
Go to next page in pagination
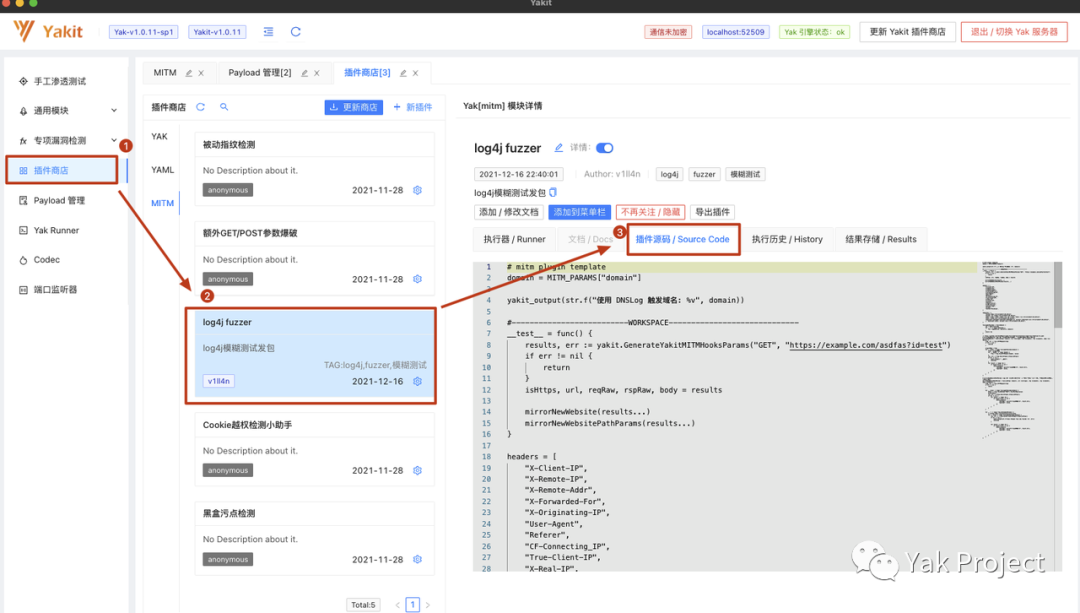428,605
